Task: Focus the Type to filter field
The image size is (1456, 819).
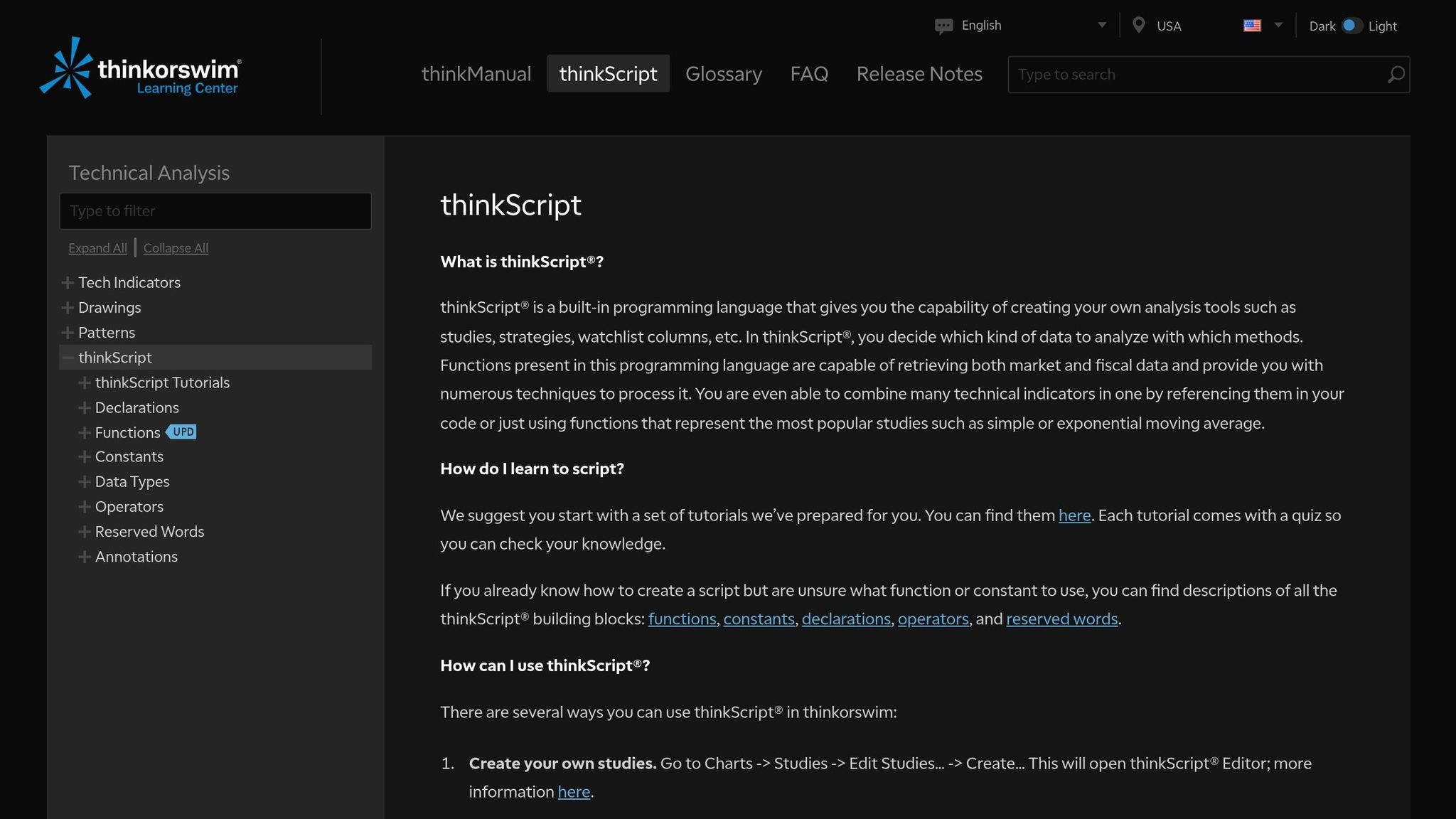Action: click(x=215, y=211)
